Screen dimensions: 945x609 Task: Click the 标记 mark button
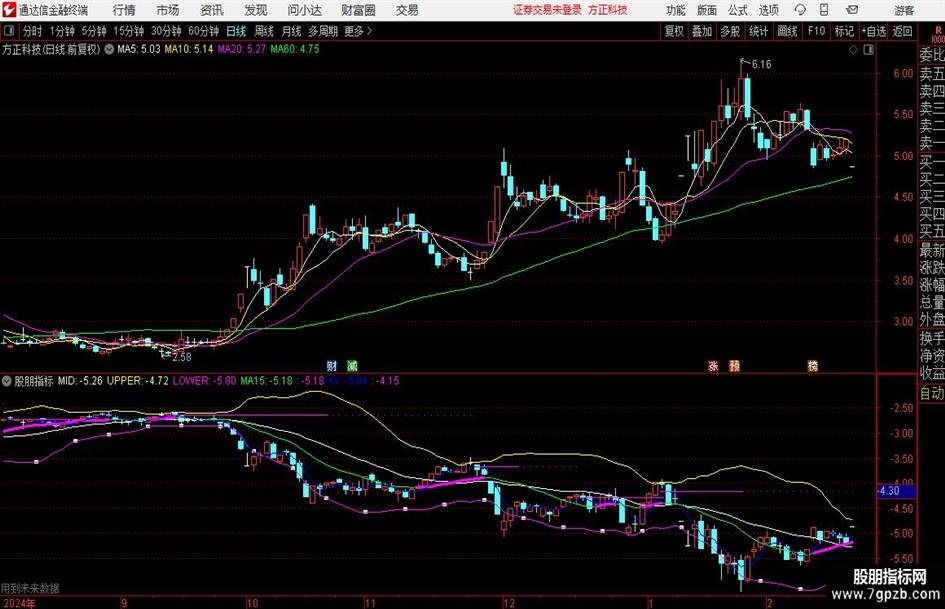tap(844, 31)
